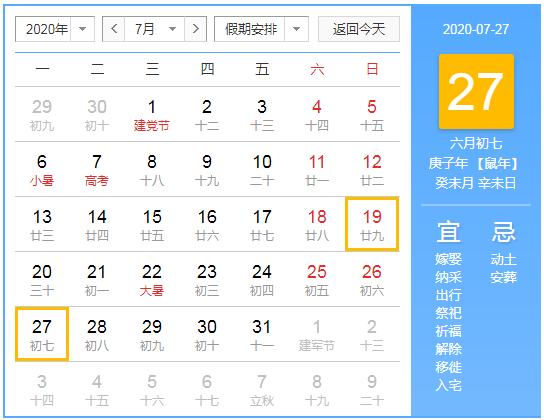Select Saturday July 25 date
Screen dimensions: 544x420
pyautogui.click(x=317, y=280)
